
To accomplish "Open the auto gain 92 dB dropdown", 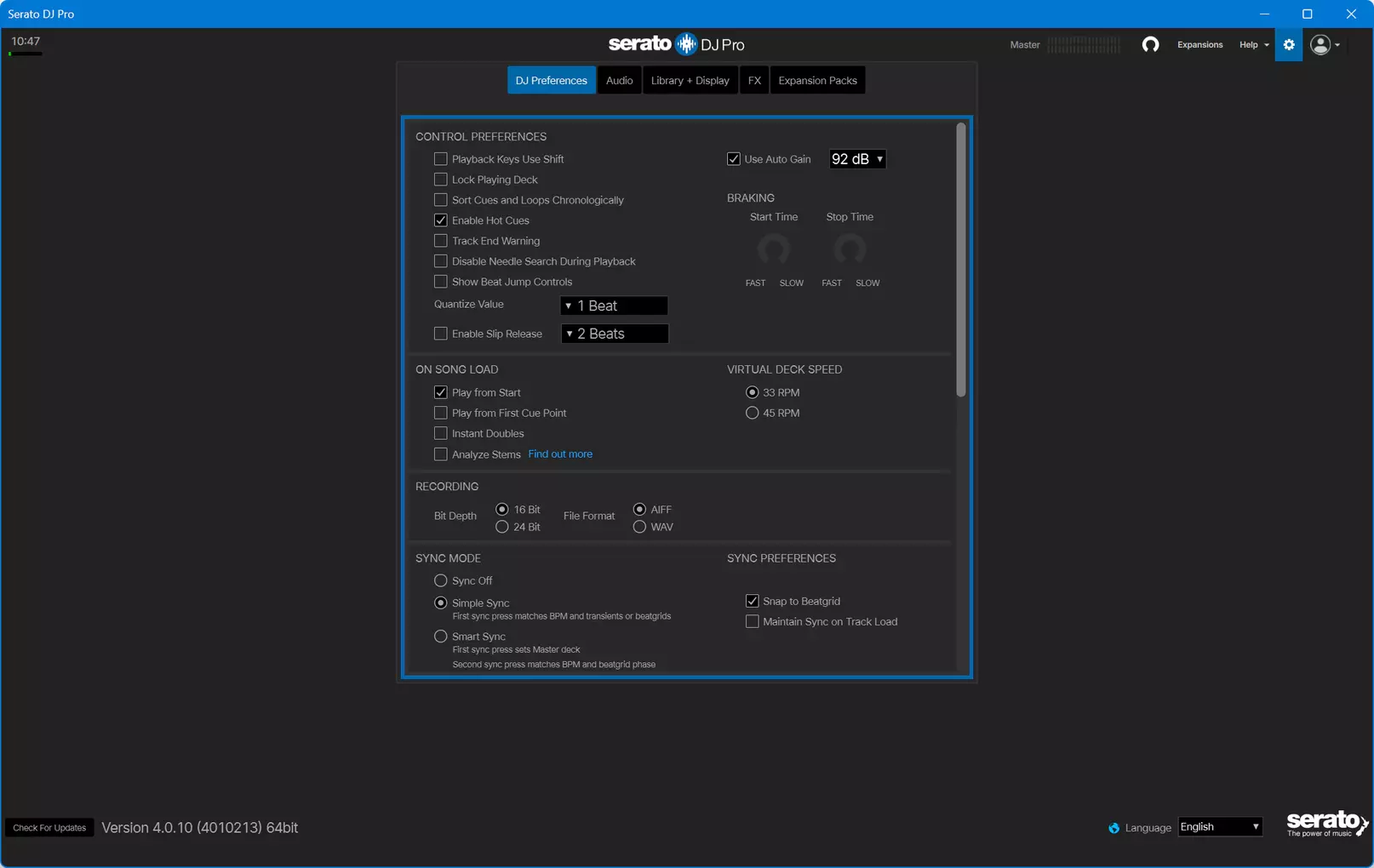I will pyautogui.click(x=857, y=159).
